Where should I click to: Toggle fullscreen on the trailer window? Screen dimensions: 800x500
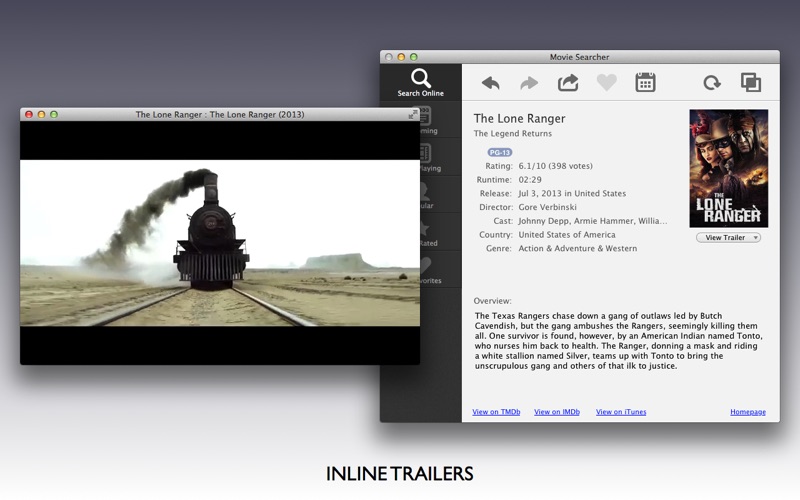pos(413,114)
